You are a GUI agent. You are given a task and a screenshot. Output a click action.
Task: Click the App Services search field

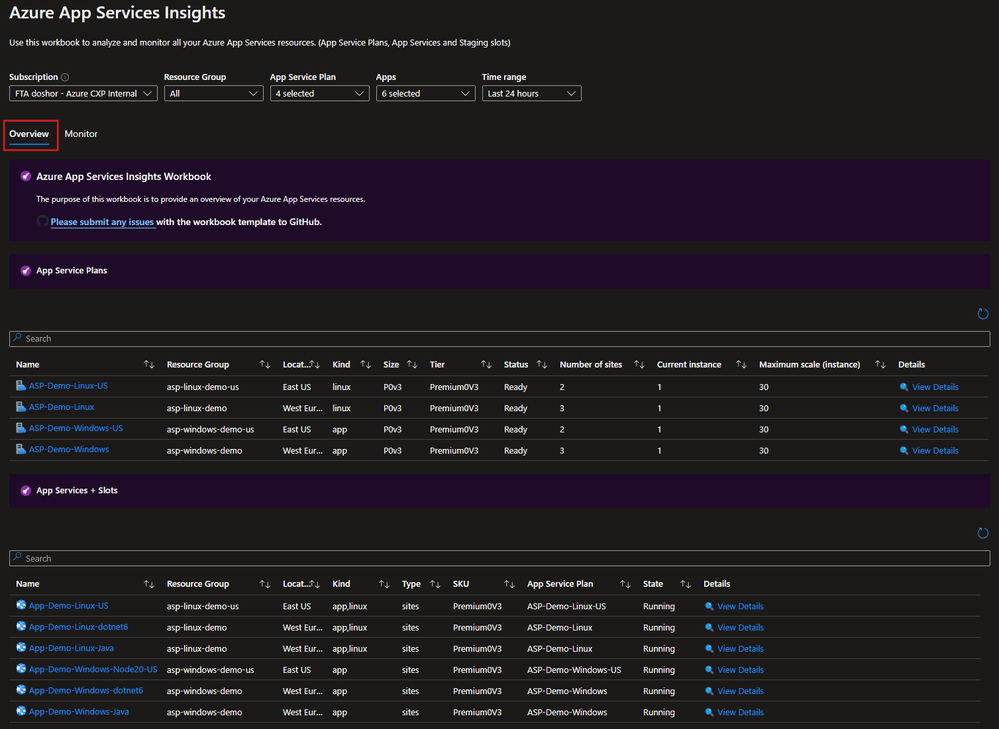pyautogui.click(x=500, y=558)
